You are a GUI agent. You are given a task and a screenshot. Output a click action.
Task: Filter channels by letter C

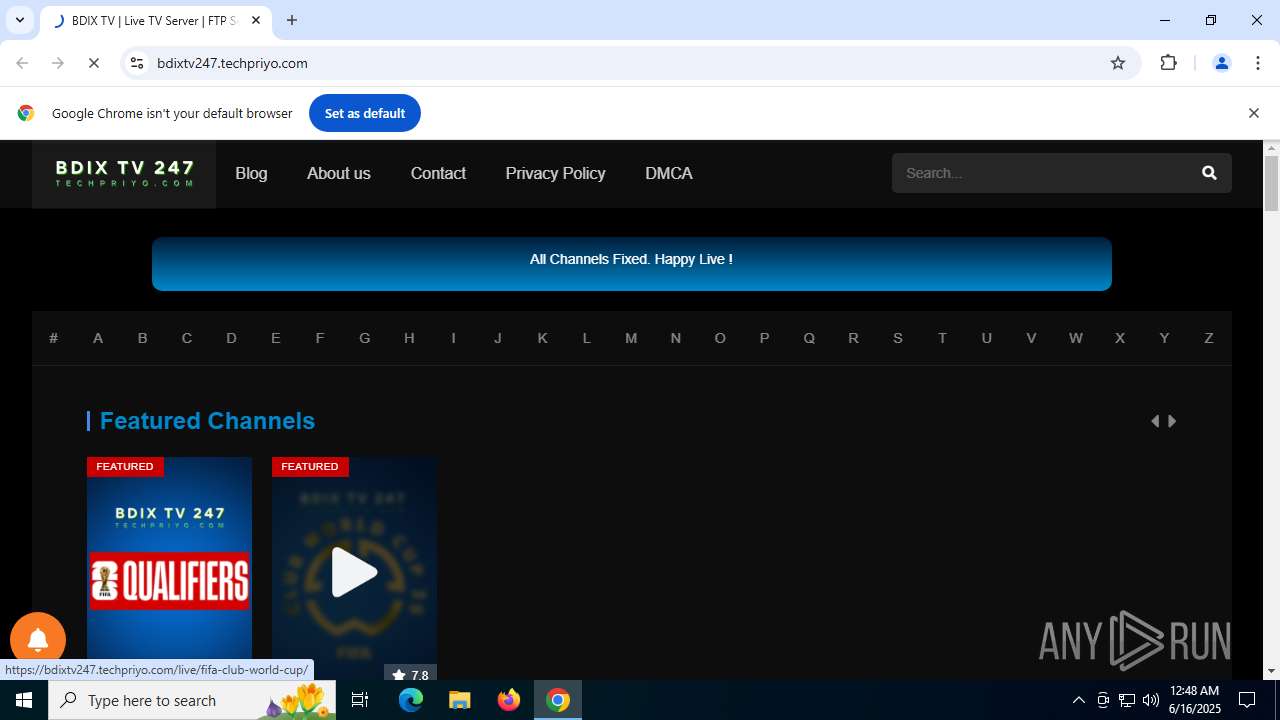point(187,338)
